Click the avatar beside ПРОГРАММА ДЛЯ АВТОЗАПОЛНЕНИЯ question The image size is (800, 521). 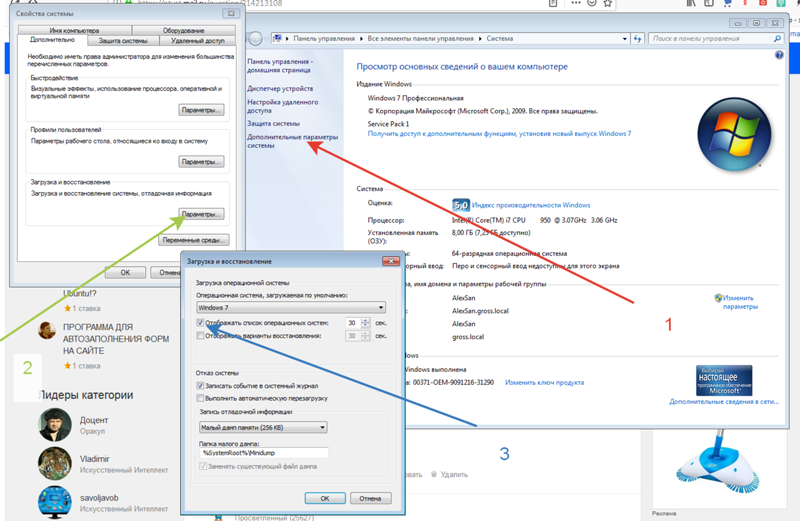pyautogui.click(x=47, y=330)
